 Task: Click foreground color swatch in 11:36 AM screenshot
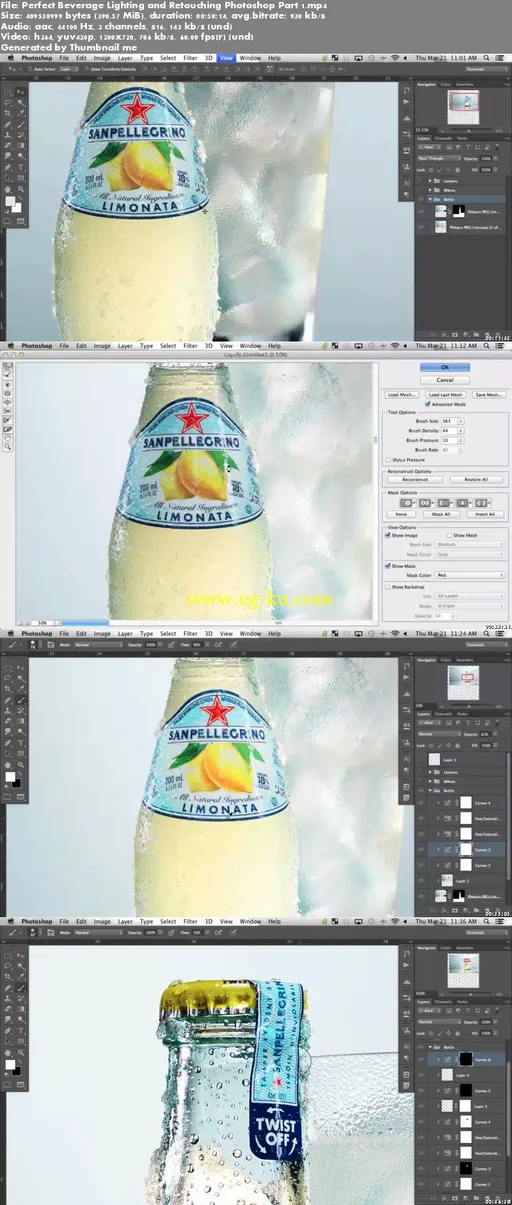10,1064
